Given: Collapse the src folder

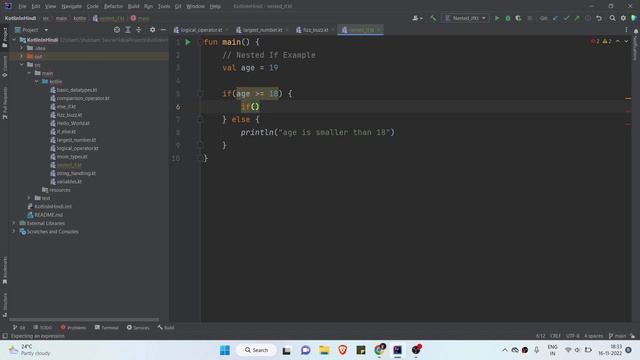Looking at the screenshot, I should click(22, 65).
